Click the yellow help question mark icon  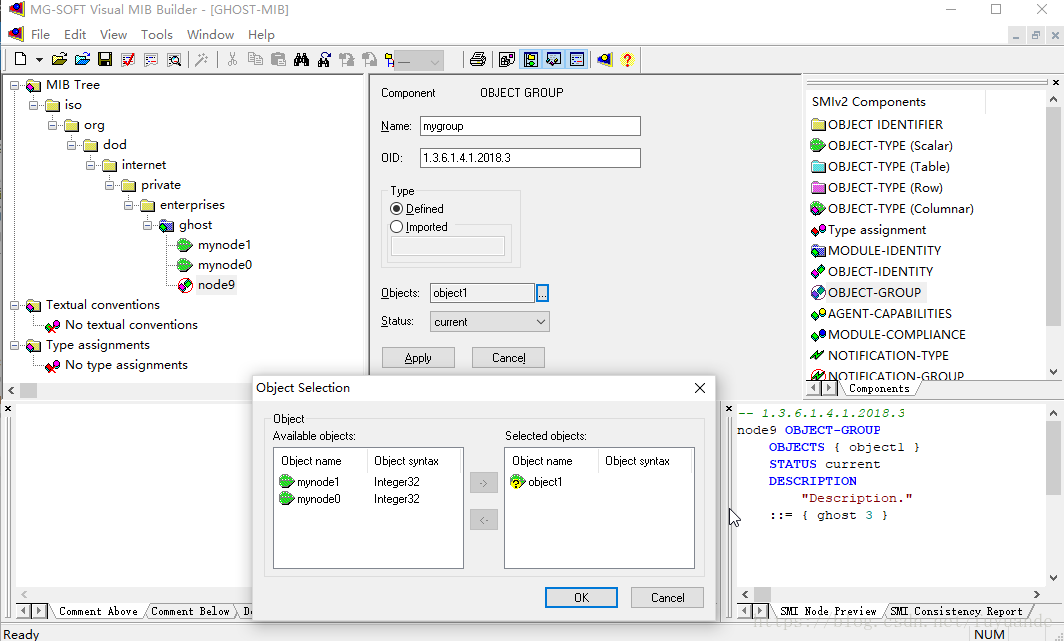click(627, 60)
